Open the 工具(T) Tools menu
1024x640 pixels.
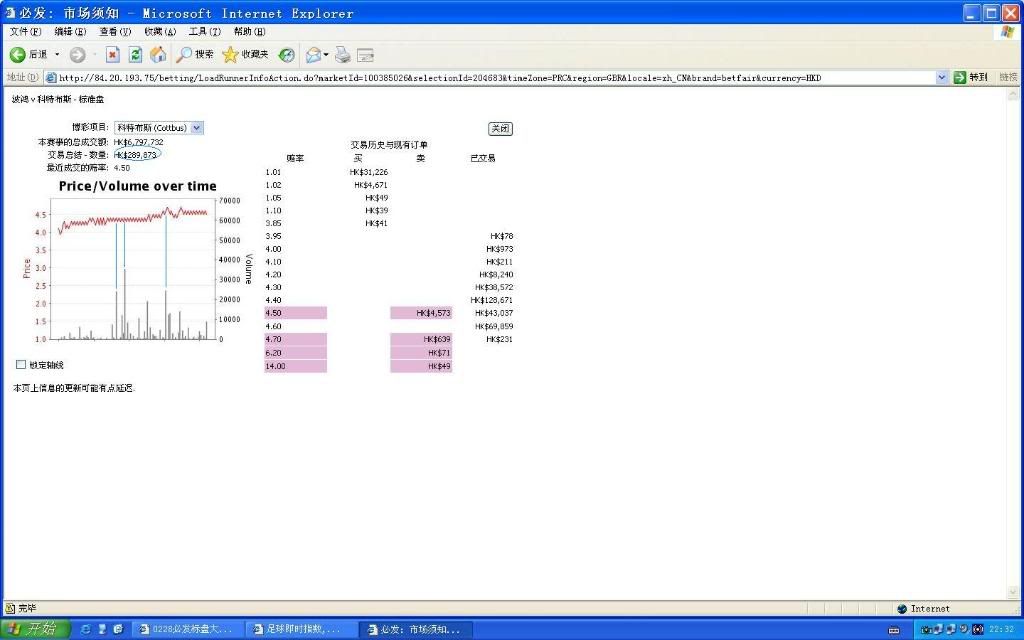coord(204,32)
